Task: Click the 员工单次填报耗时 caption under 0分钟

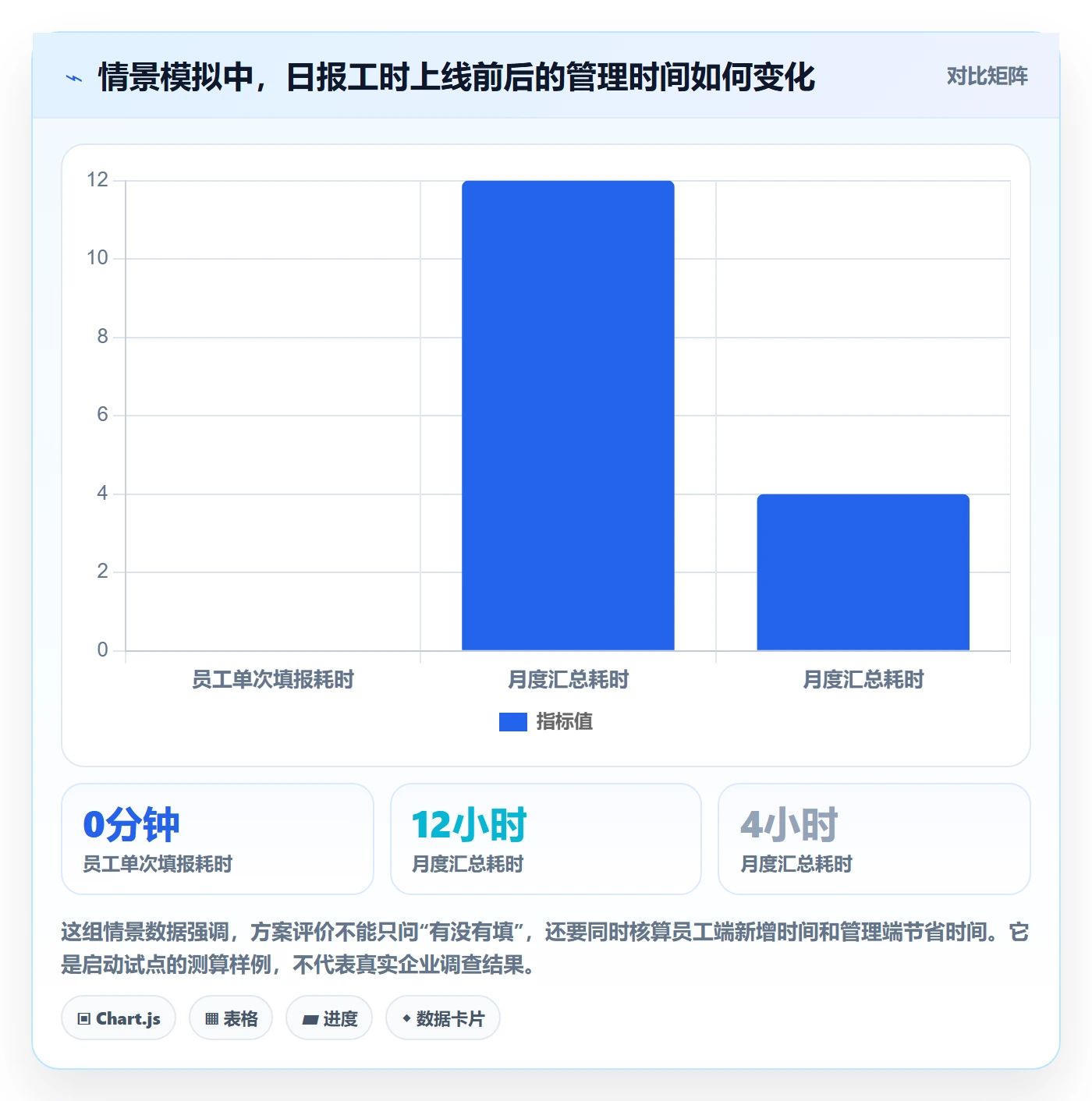Action: point(158,864)
